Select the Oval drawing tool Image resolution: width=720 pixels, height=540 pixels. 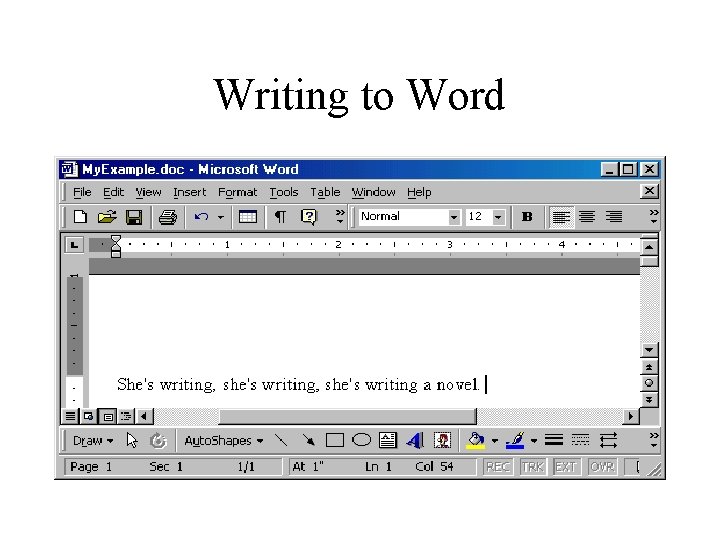pyautogui.click(x=361, y=440)
